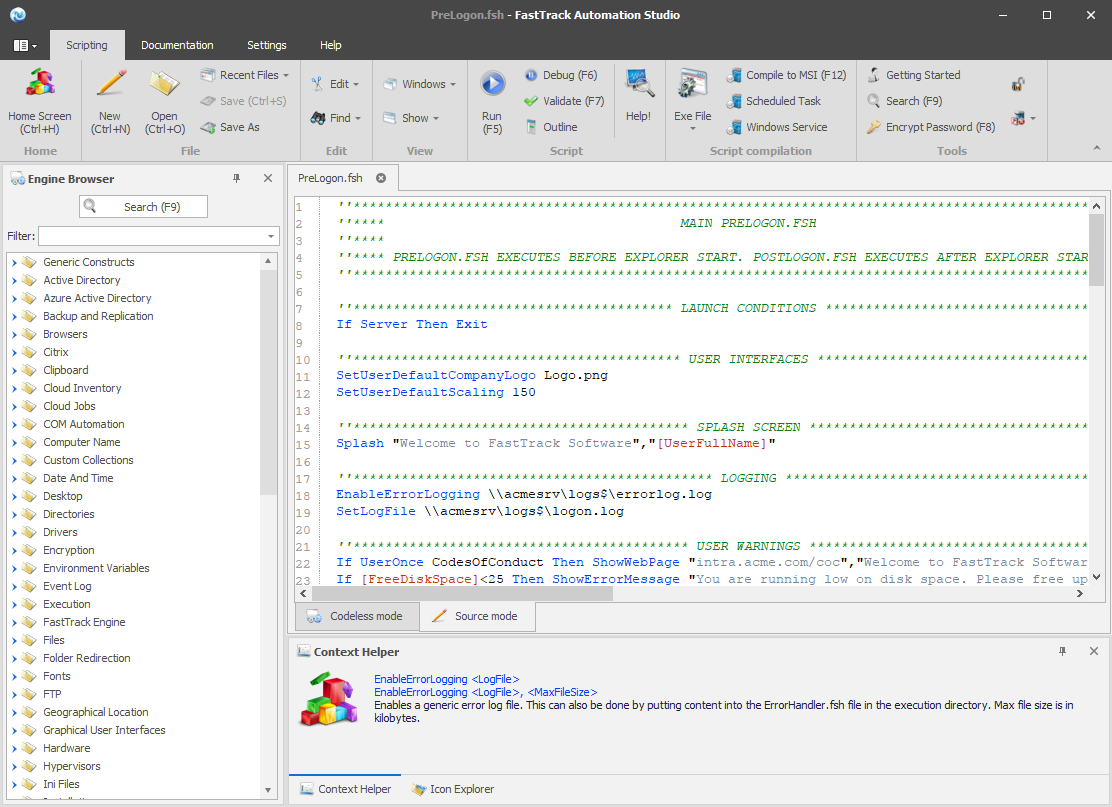
Task: Open the Windows dropdown in View group
Action: 418,84
